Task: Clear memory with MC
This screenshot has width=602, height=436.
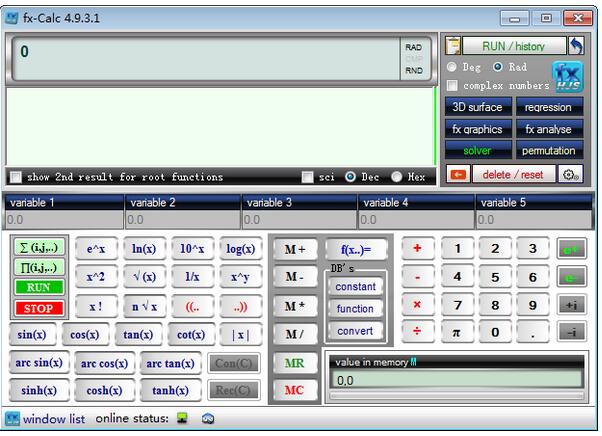Action: tap(295, 390)
